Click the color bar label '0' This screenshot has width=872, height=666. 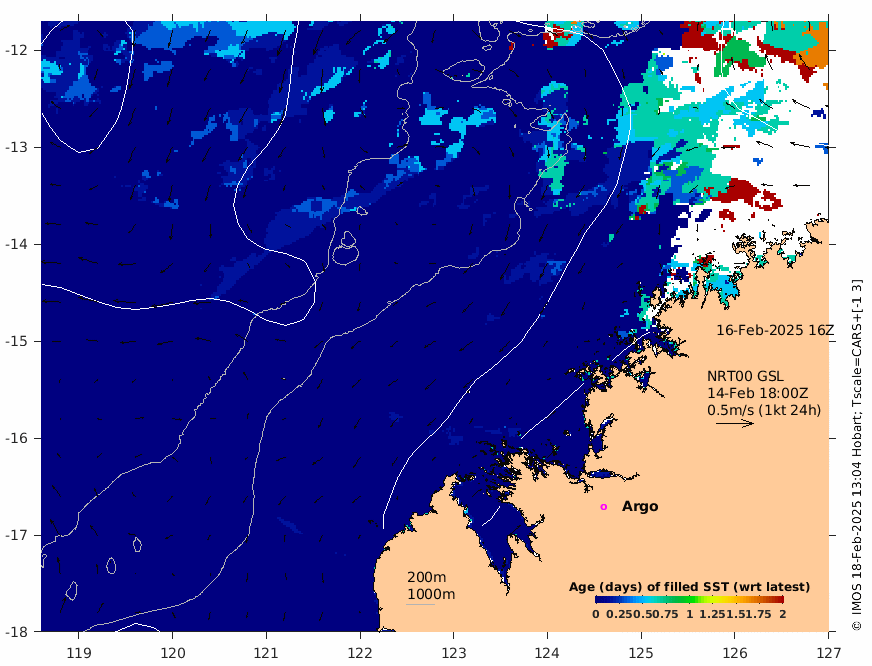coord(596,614)
